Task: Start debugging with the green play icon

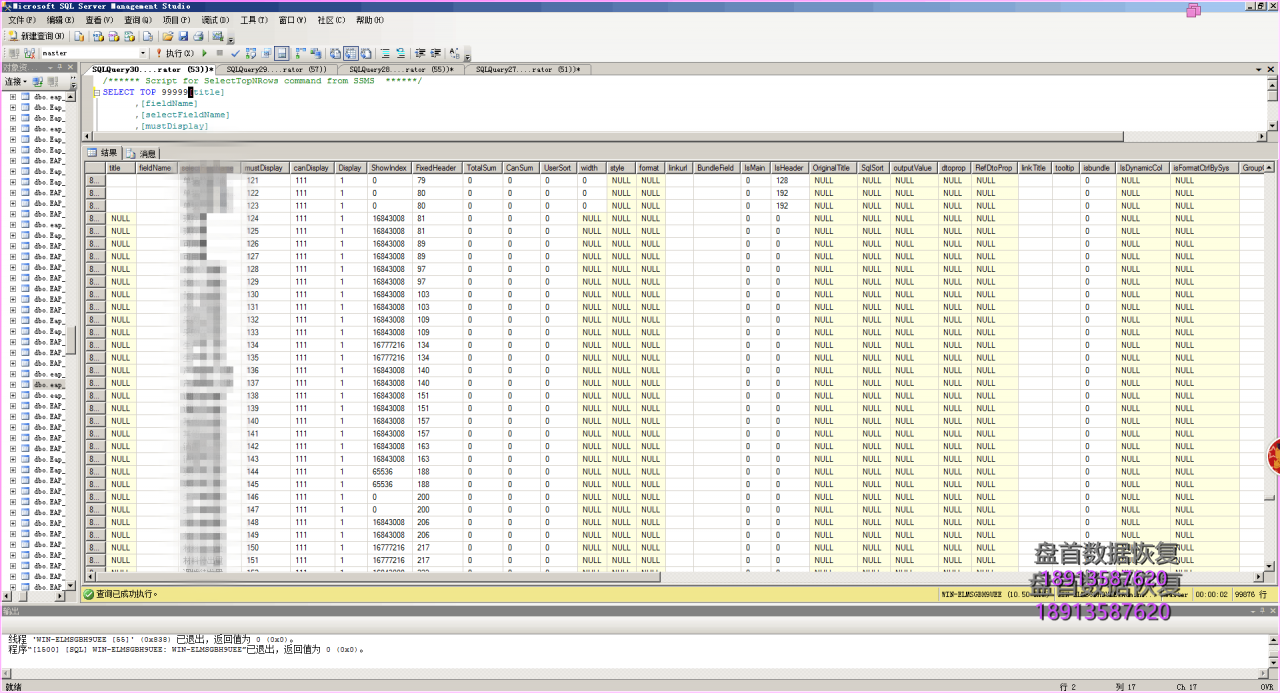Action: (204, 53)
